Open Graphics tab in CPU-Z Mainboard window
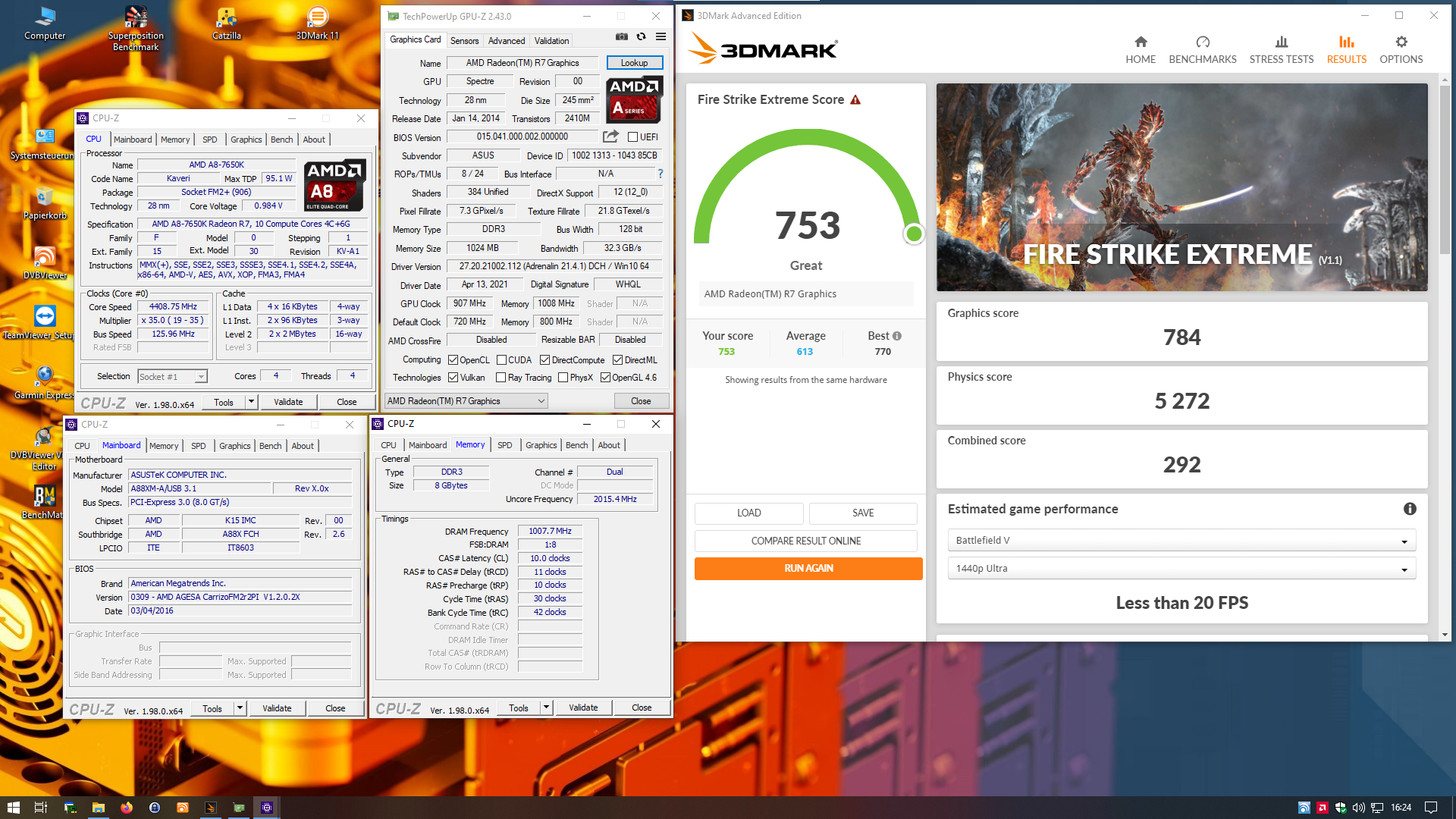1456x819 pixels. click(x=234, y=446)
